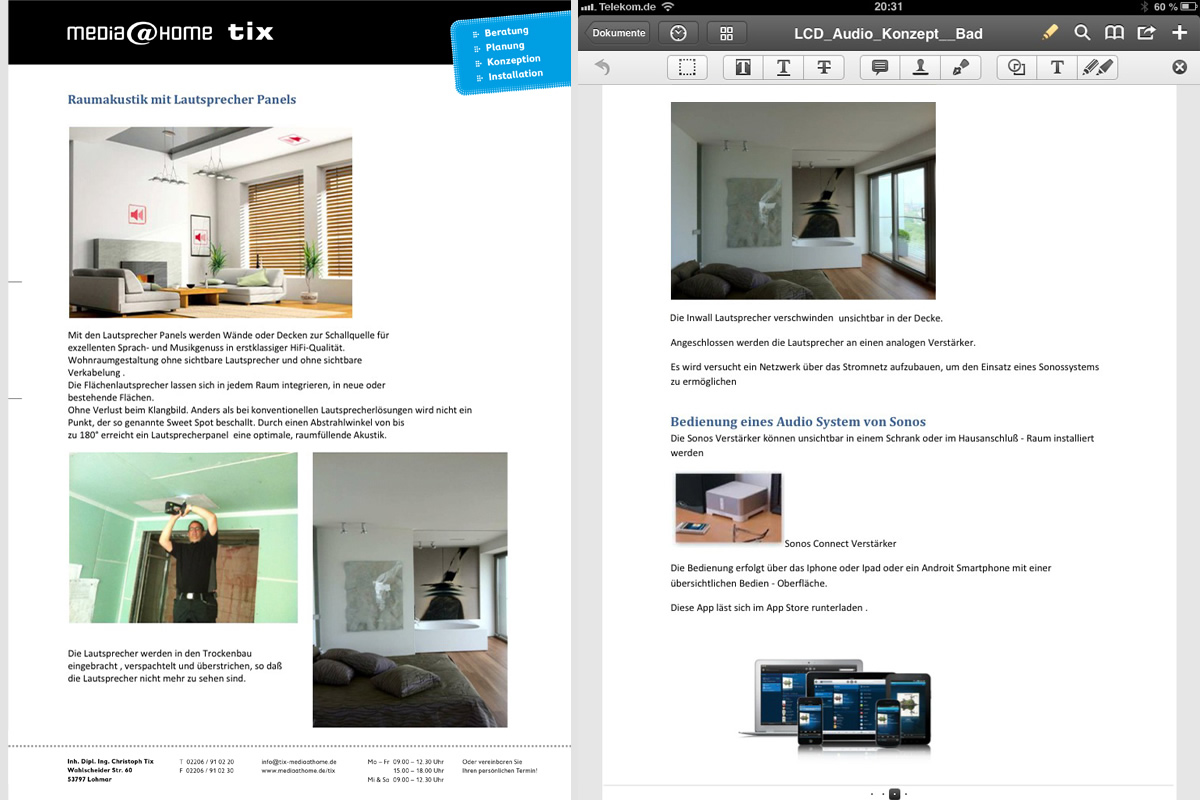The image size is (1200, 800).
Task: Click the 'Sonos Connect Verstärker' caption
Action: [840, 544]
